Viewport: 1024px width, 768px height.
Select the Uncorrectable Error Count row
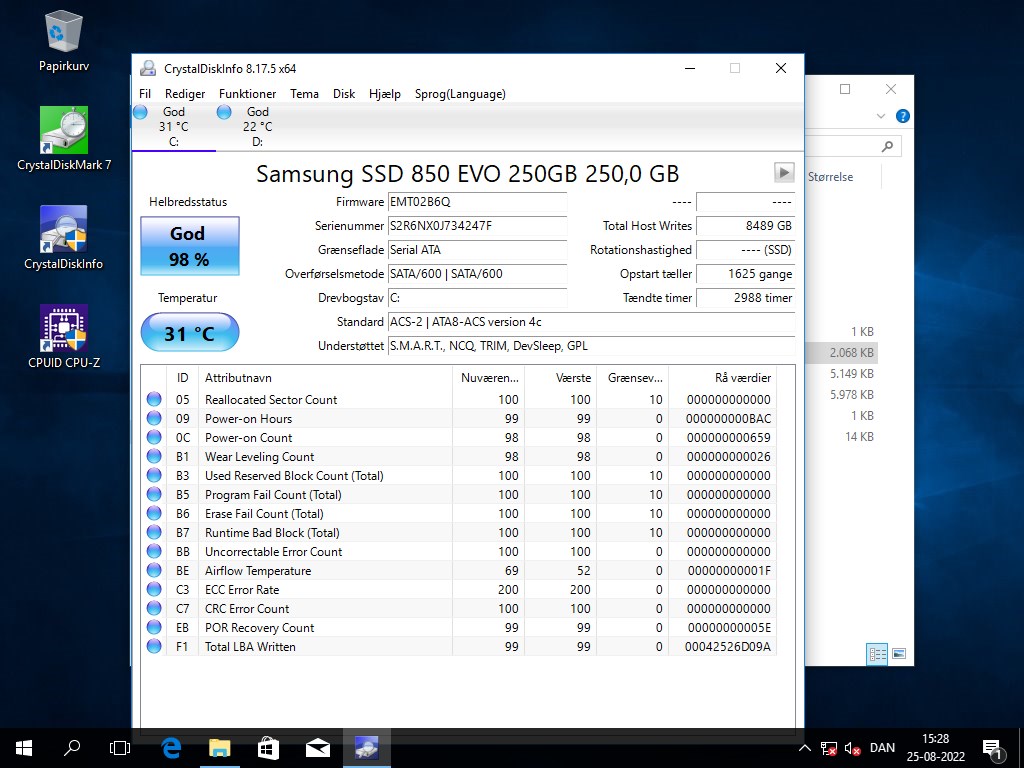pos(458,551)
